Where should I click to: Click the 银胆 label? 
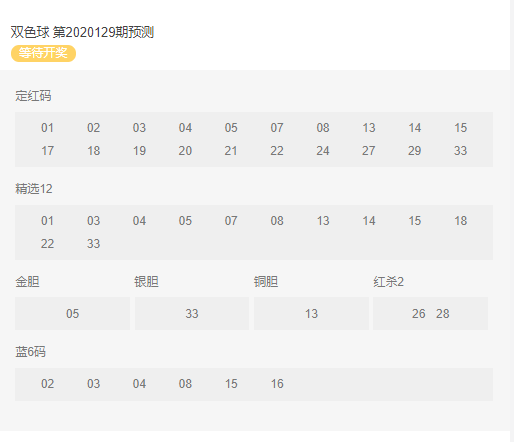pos(146,282)
